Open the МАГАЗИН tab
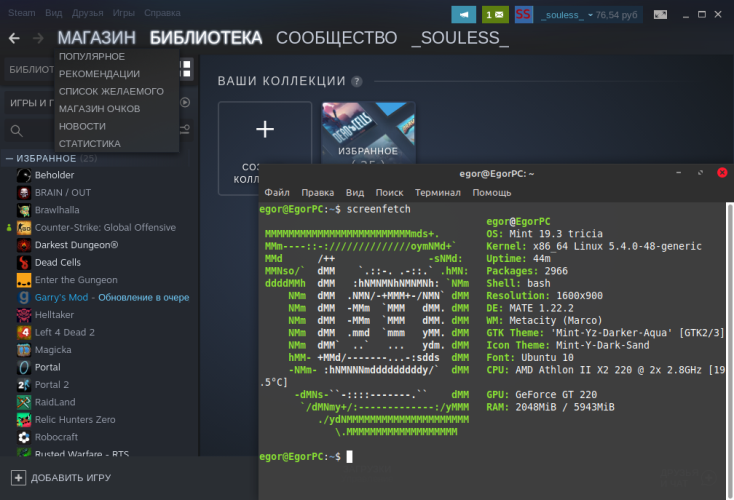734x500 pixels. click(96, 38)
